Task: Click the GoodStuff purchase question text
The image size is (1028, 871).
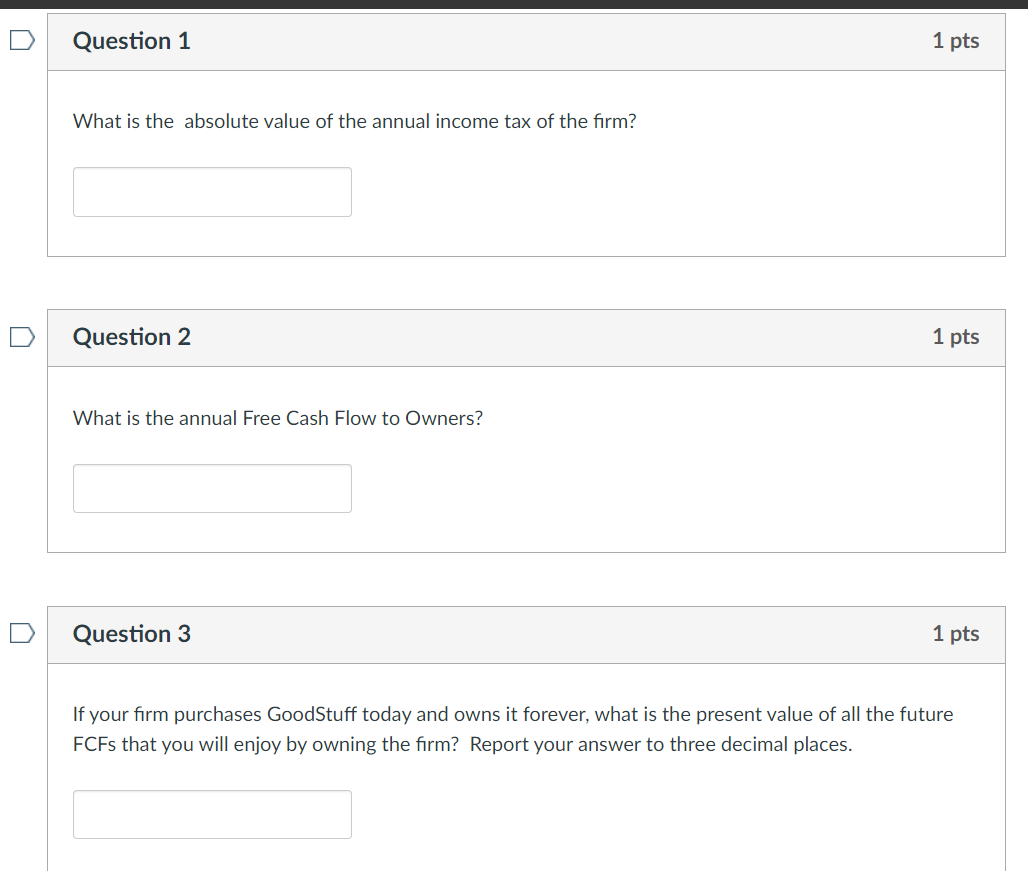Action: tap(512, 728)
